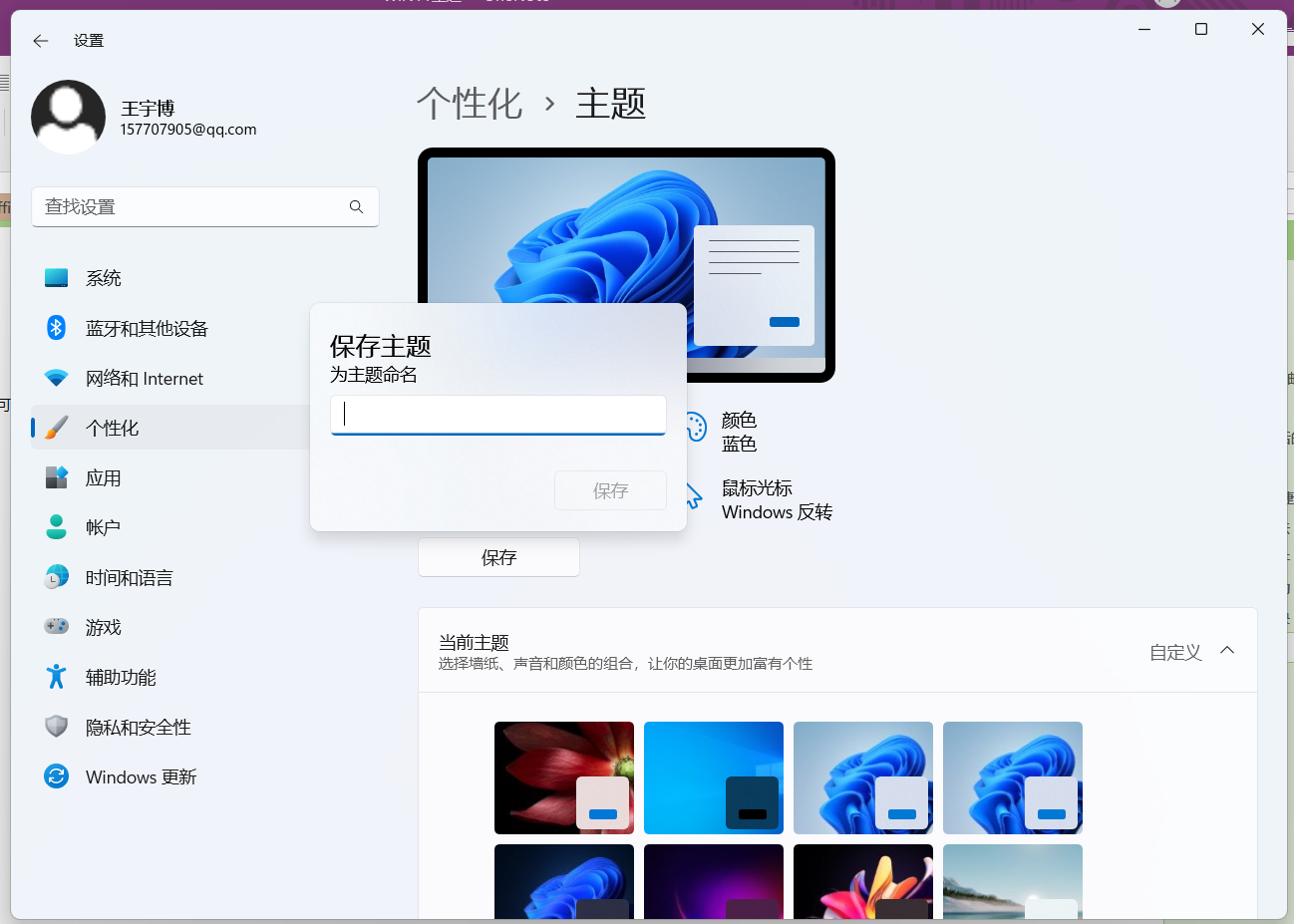Click the magnifier icon in the search box
The image size is (1294, 924).
click(x=356, y=206)
